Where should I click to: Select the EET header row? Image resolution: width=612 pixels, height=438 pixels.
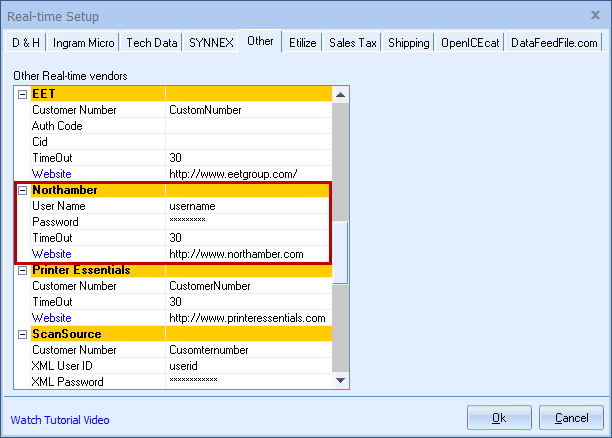coord(181,94)
